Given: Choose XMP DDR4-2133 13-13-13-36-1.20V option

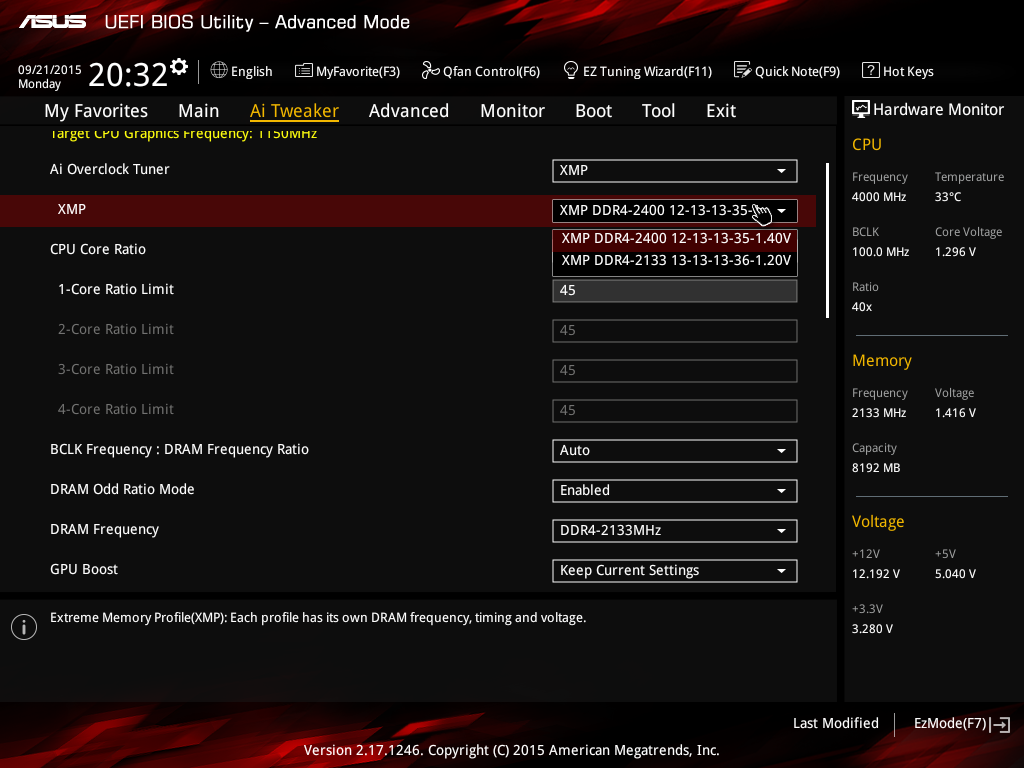Looking at the screenshot, I should tap(675, 261).
